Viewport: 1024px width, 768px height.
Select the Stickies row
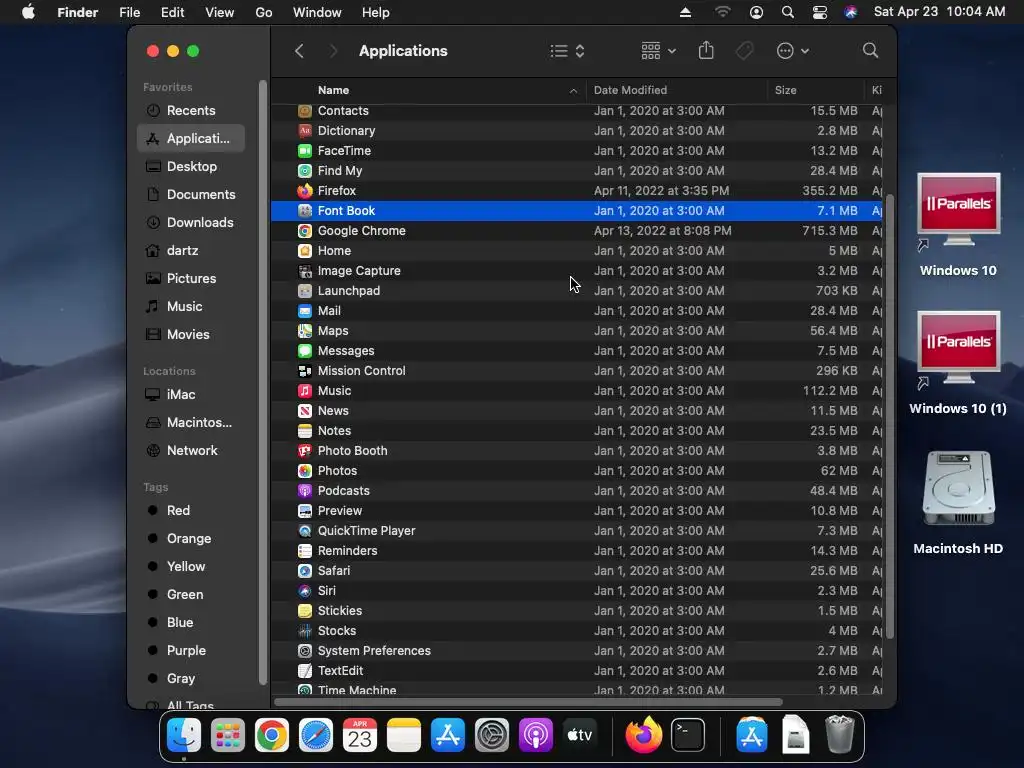pos(577,611)
